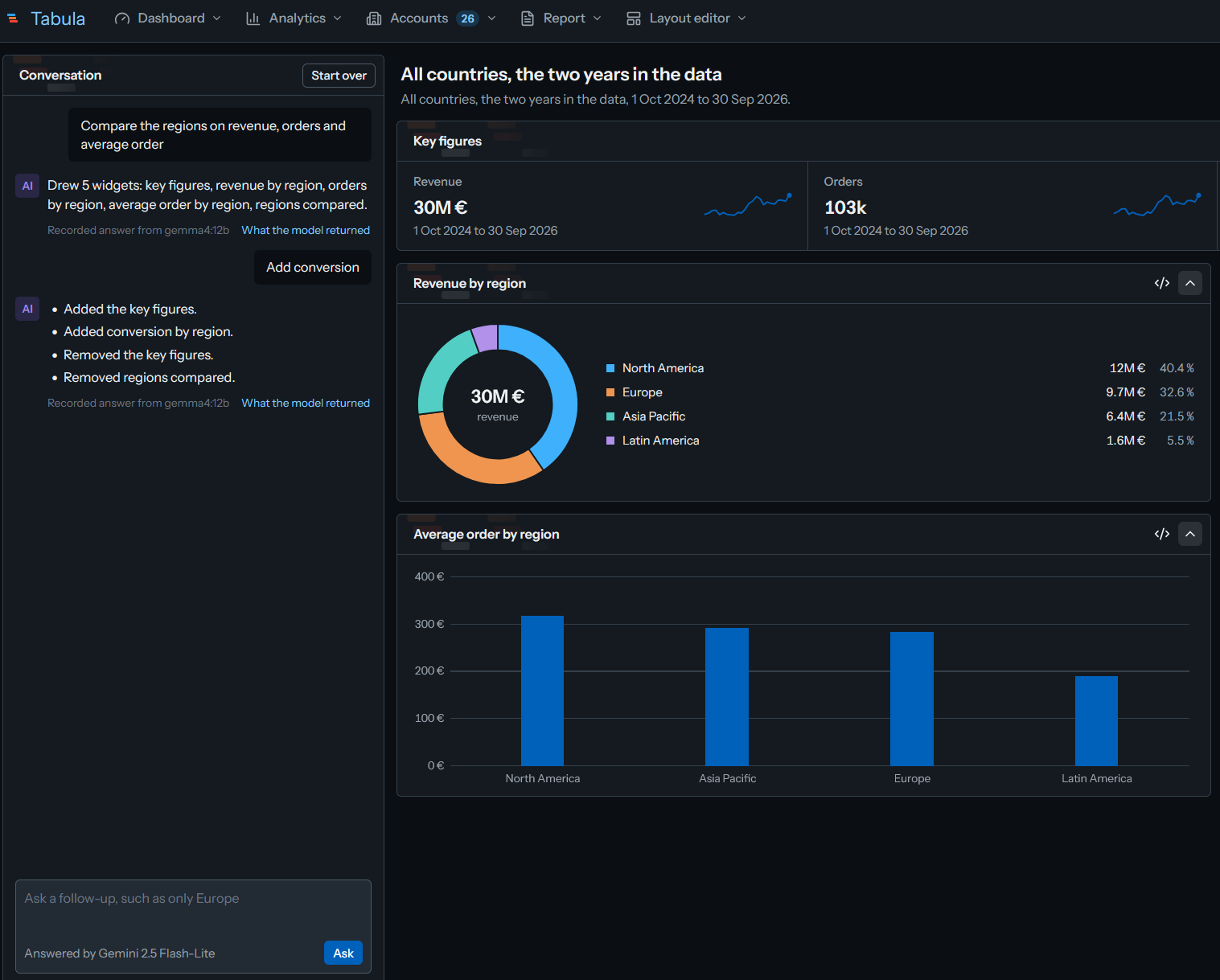
Task: Expand the Analytics menu chevron
Action: coord(337,18)
